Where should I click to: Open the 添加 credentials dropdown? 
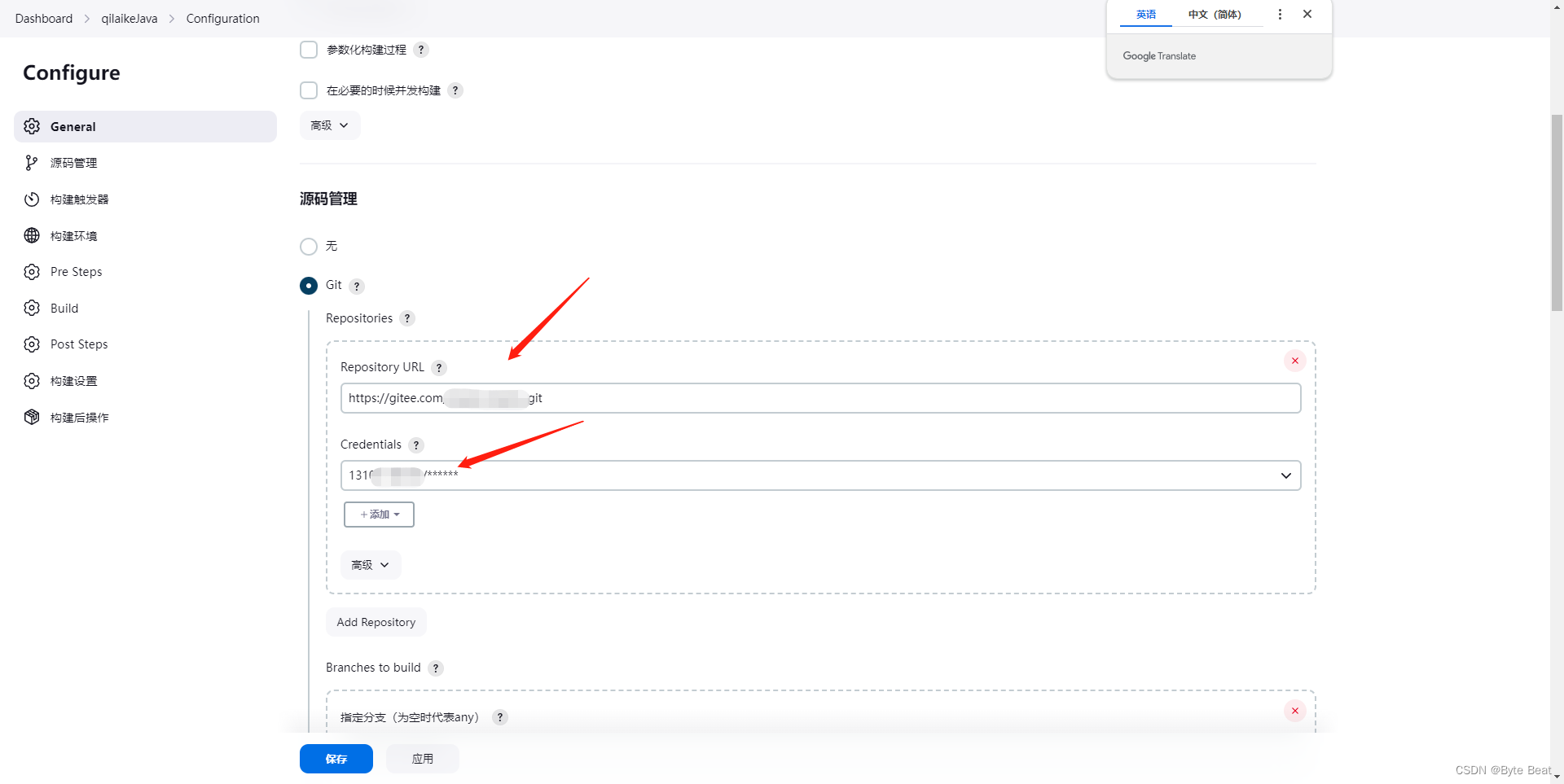click(379, 515)
